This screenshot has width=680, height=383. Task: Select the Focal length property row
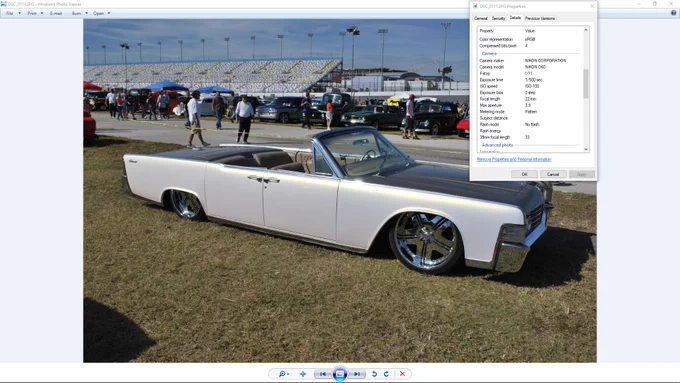[x=530, y=99]
